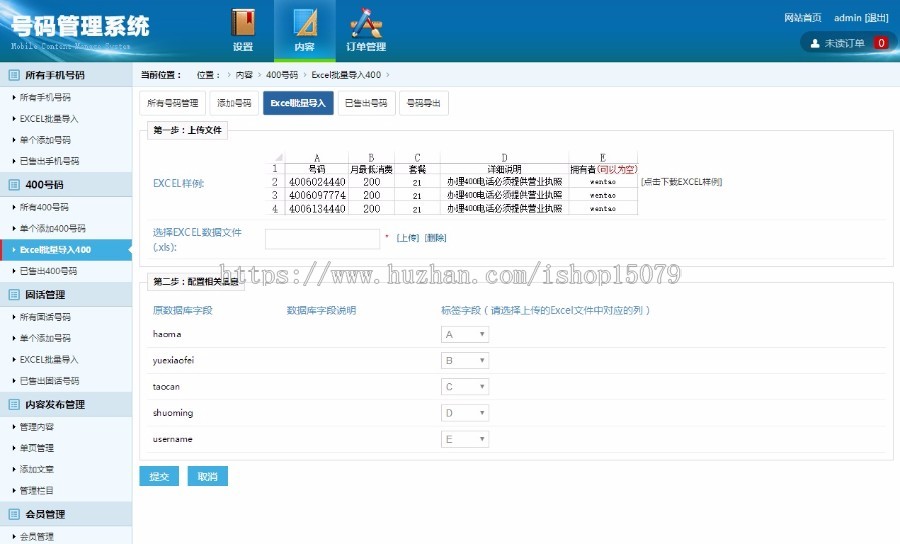Open 单页管理 sidebar item
The width and height of the screenshot is (900, 544).
pyautogui.click(x=37, y=448)
